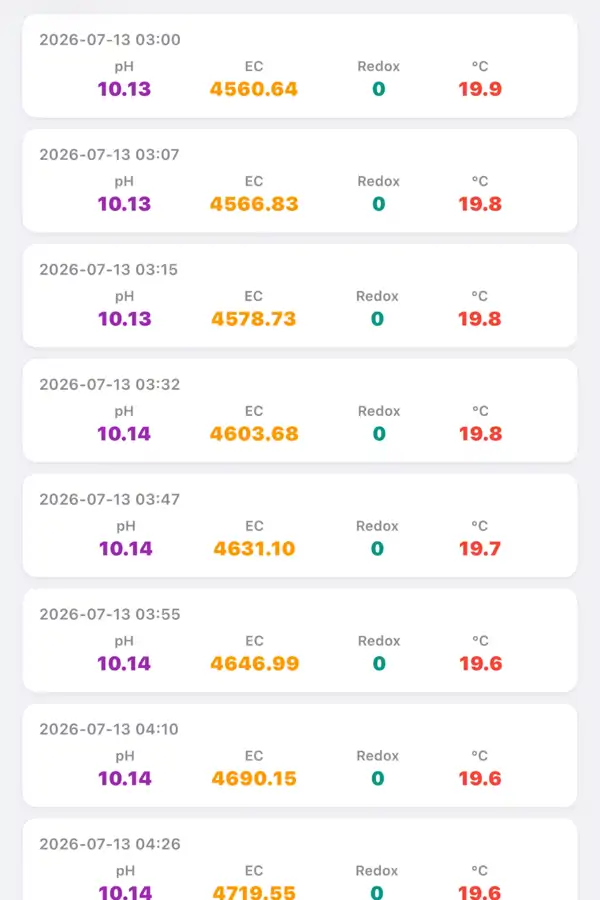Select EC reading 4690.15
The width and height of the screenshot is (600, 900).
(x=254, y=778)
